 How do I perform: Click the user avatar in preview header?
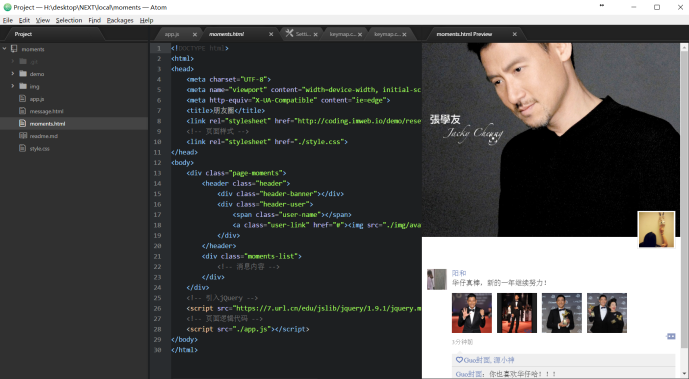click(x=656, y=229)
